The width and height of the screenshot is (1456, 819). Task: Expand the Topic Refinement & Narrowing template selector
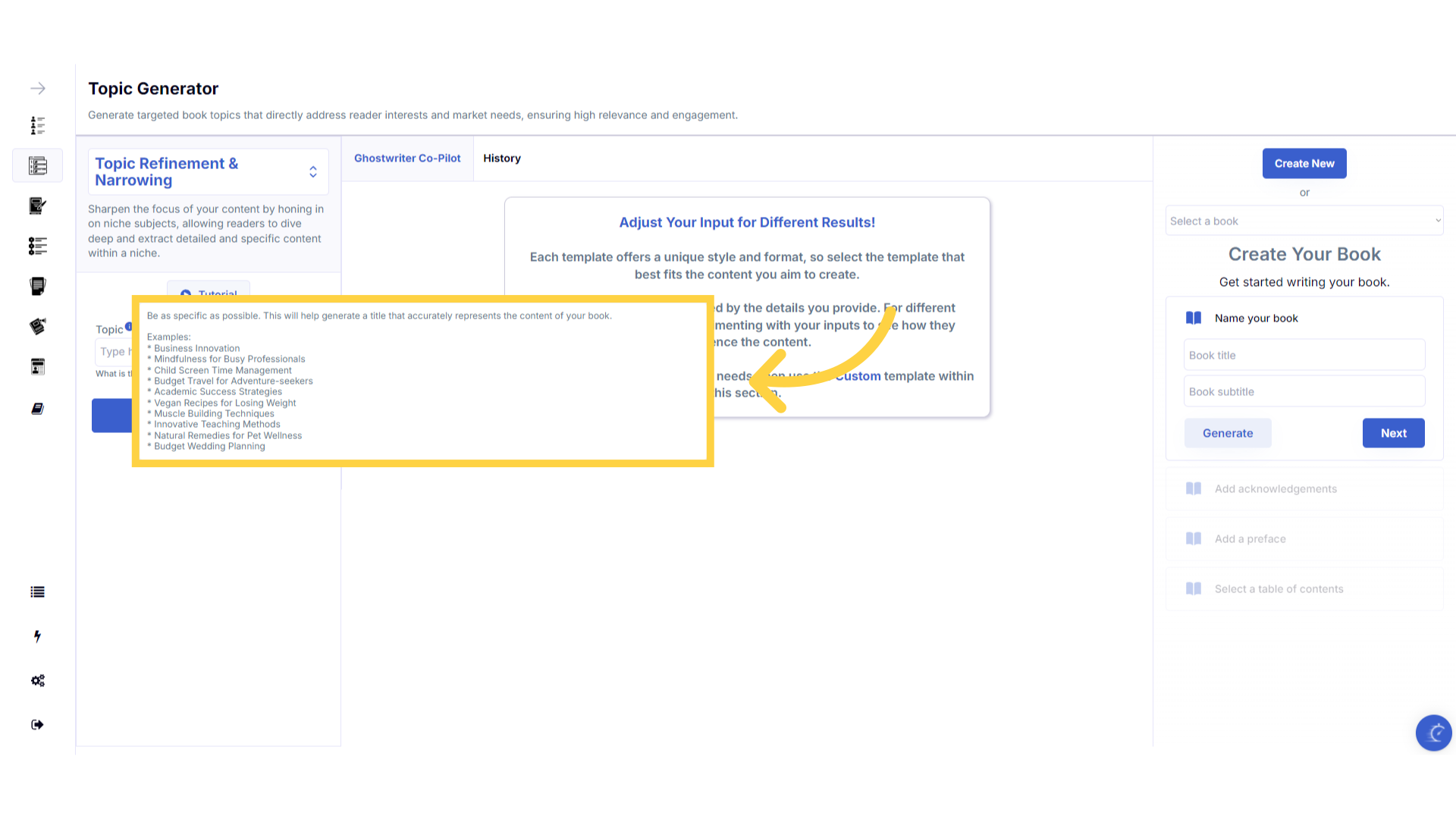[x=312, y=172]
